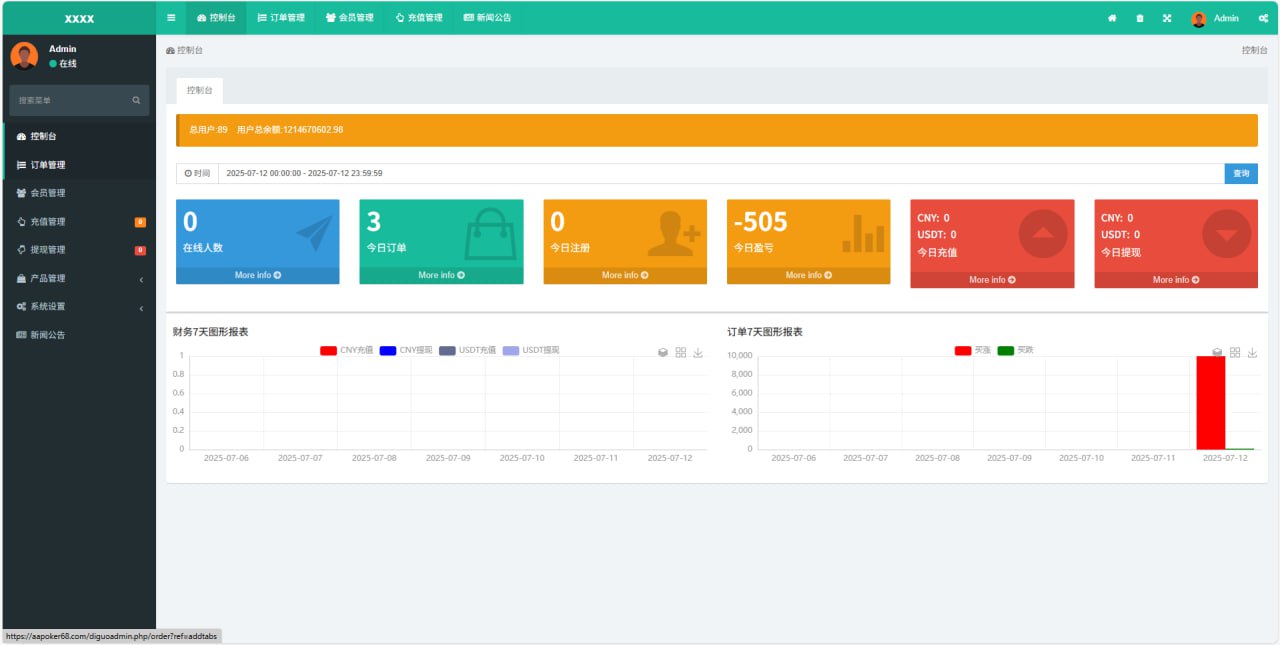
Task: Click the search magnifier in sidebar
Action: point(136,100)
